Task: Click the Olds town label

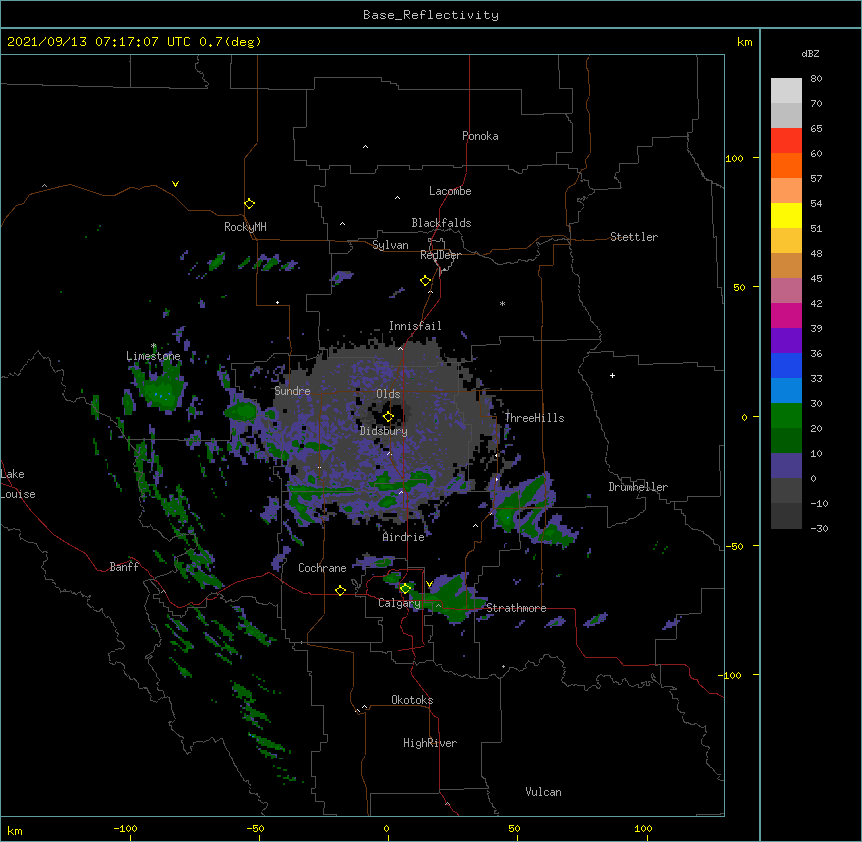Action: click(x=388, y=394)
